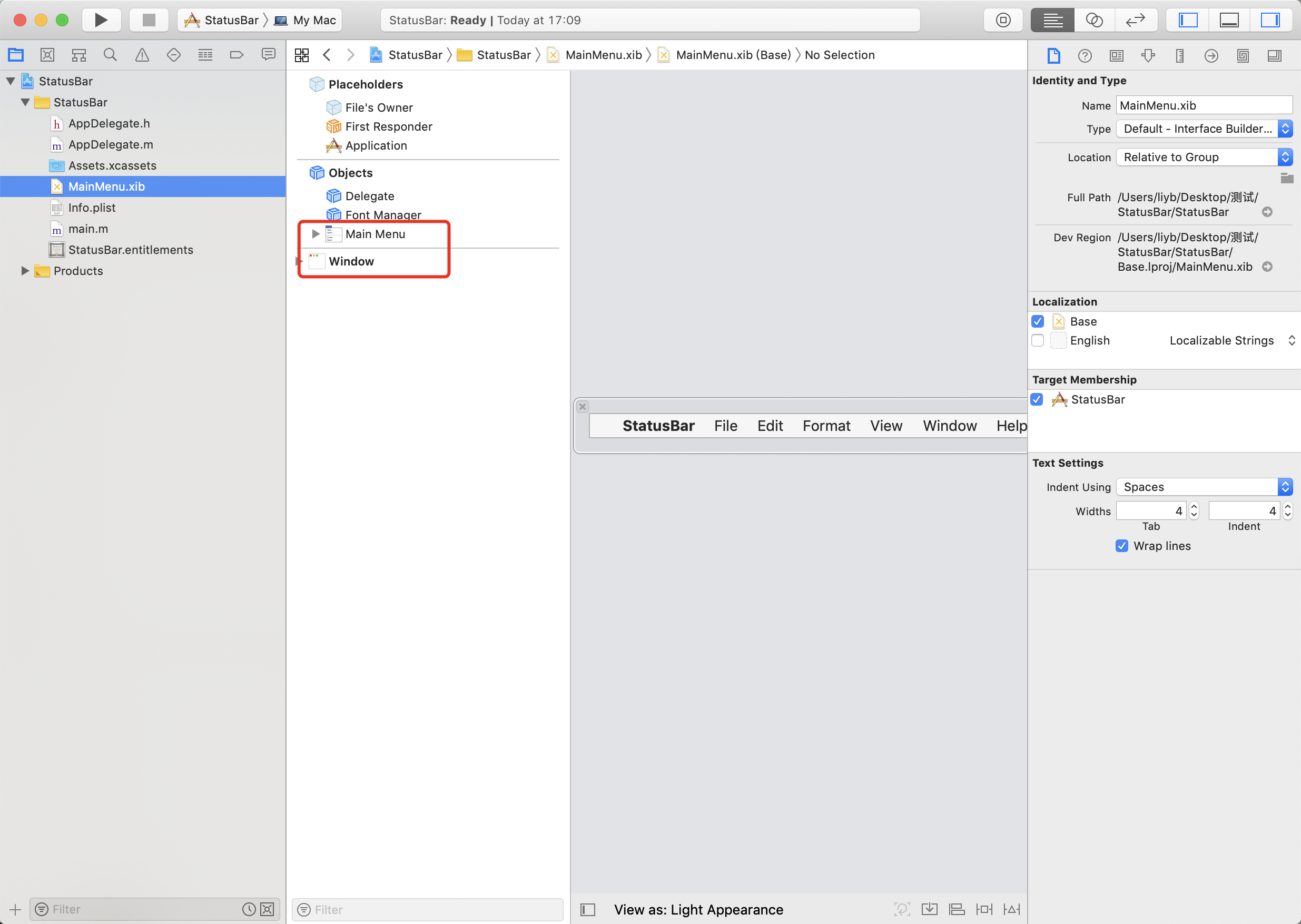The height and width of the screenshot is (924, 1301).
Task: Click the Run (play) button
Action: pyautogui.click(x=101, y=21)
